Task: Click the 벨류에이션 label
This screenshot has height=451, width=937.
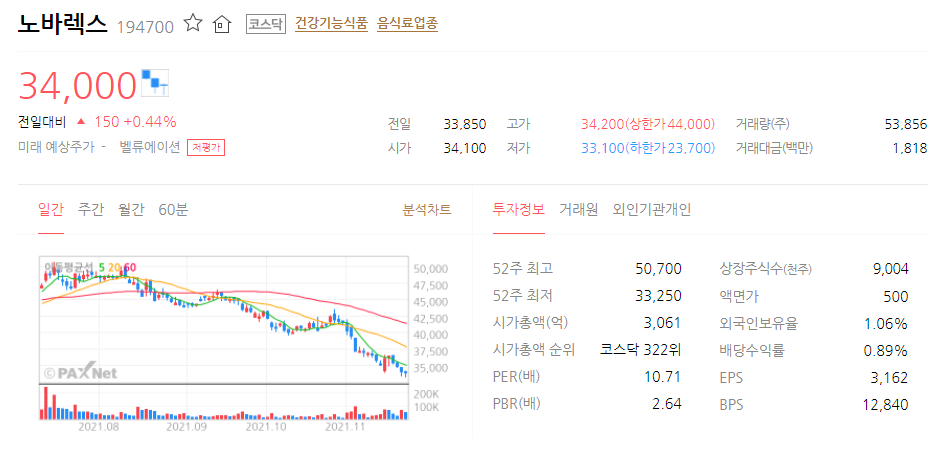Action: [x=149, y=148]
